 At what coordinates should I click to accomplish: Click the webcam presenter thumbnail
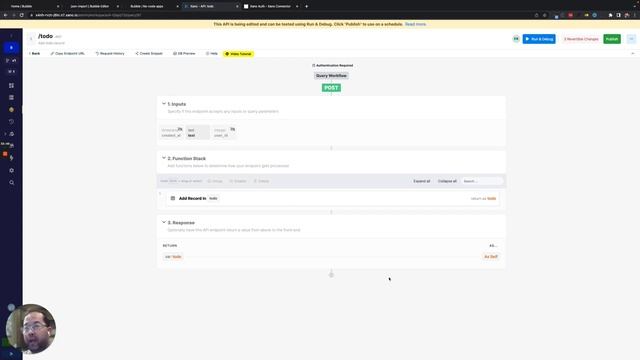31,329
